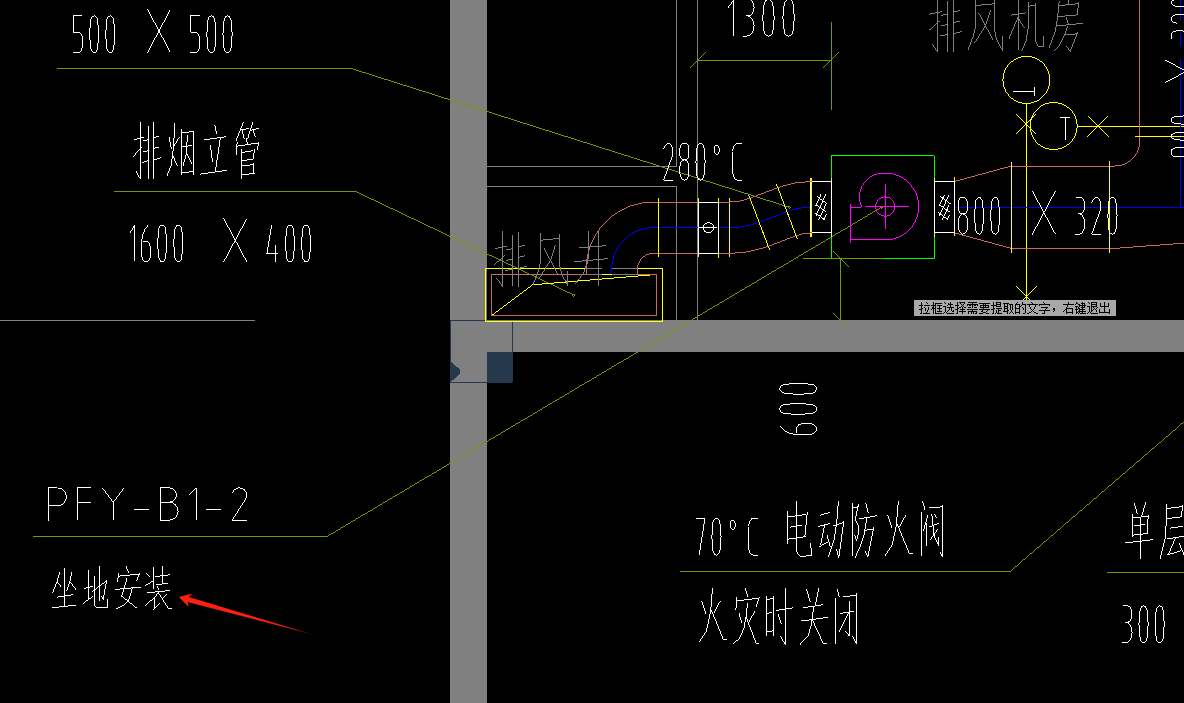Click the '800 X 320' duct size text
The width and height of the screenshot is (1184, 703).
tap(1038, 214)
